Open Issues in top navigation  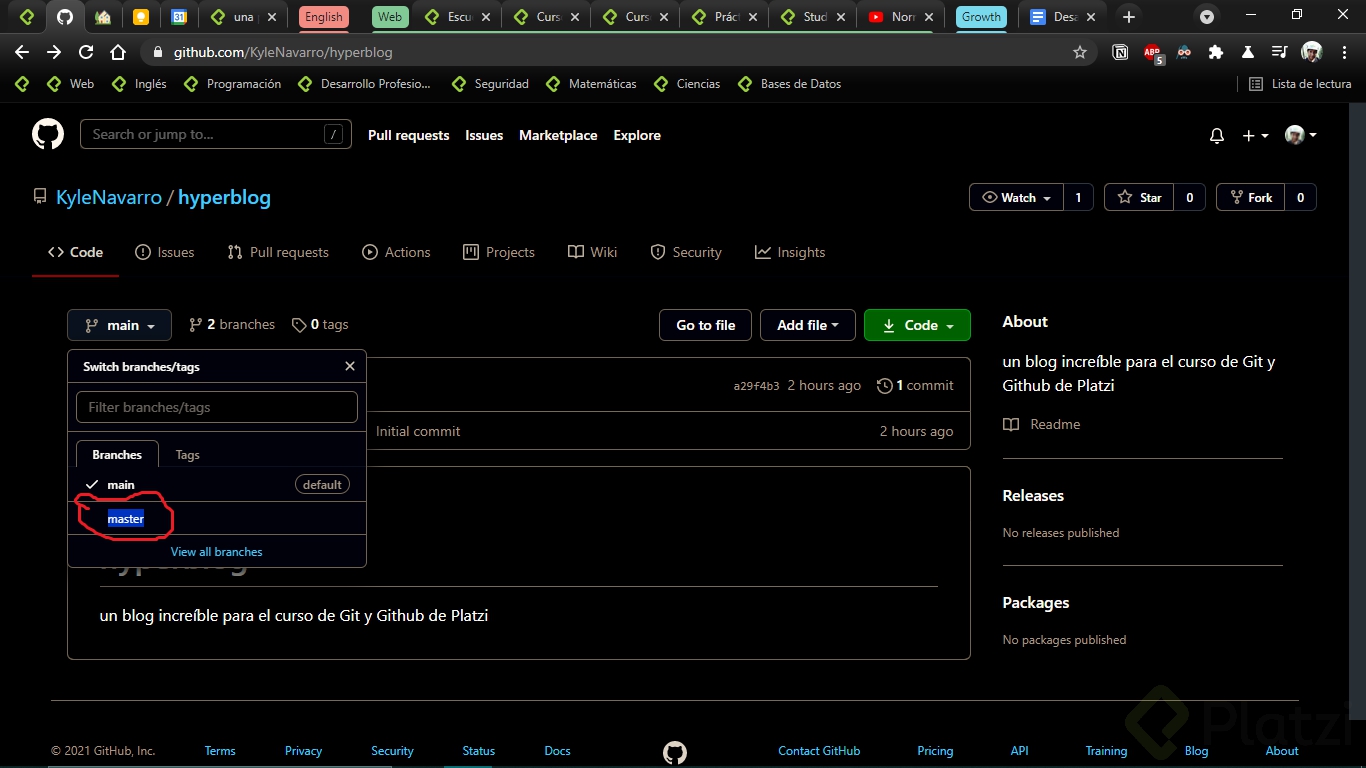[x=484, y=135]
